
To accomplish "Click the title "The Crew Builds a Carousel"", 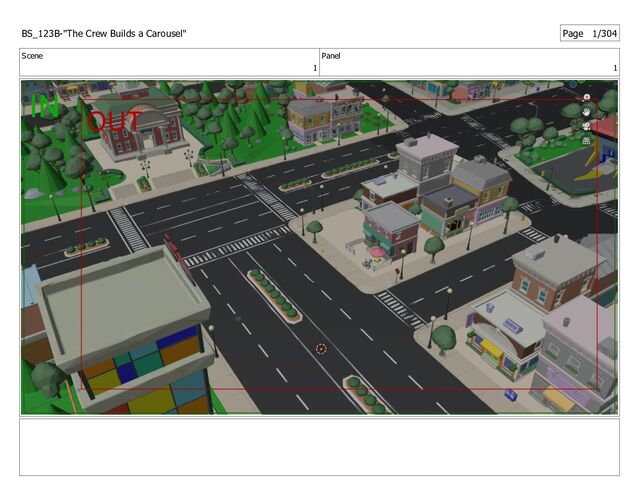I will point(104,35).
